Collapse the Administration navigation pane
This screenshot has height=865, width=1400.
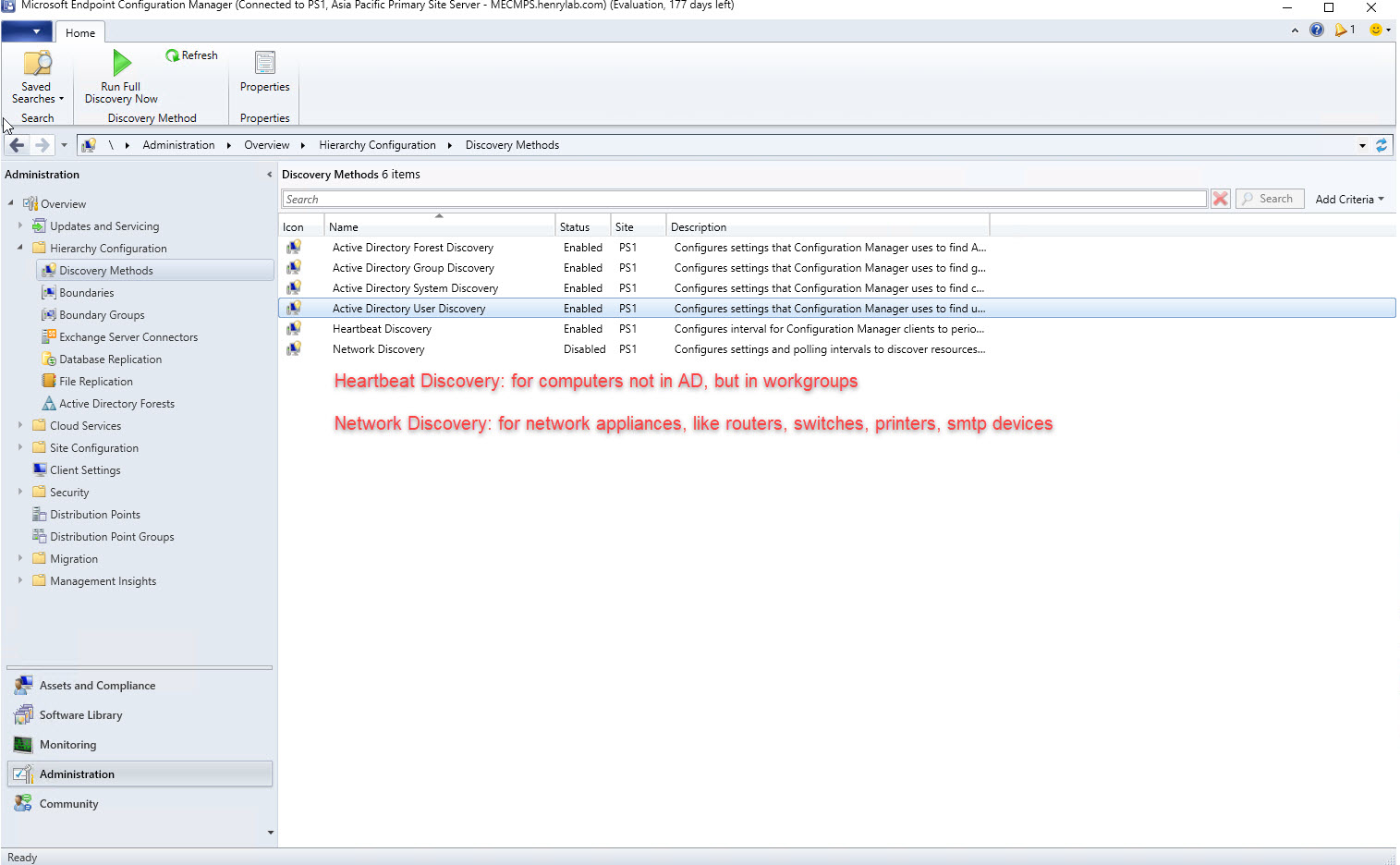[268, 174]
